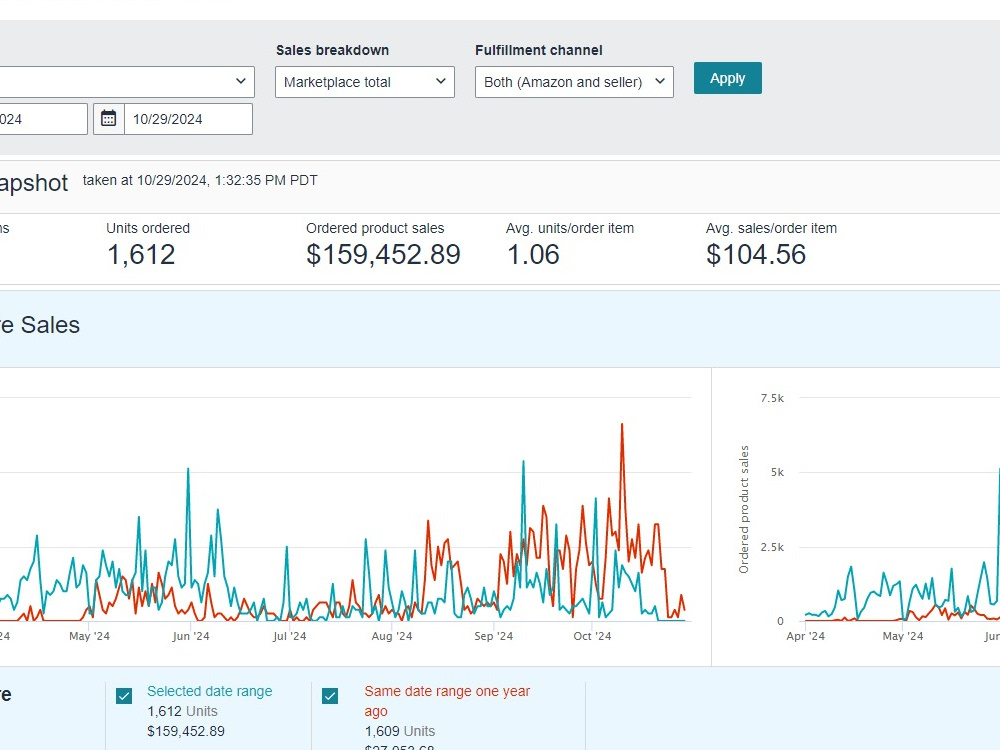Viewport: 1000px width, 750px height.
Task: Click the 10/29/2024 end date field
Action: point(188,119)
